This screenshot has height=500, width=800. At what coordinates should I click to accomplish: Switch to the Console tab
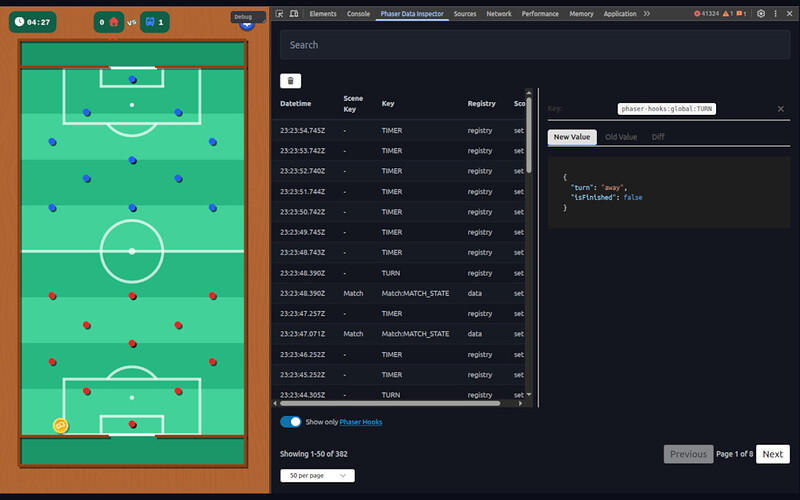[x=358, y=14]
